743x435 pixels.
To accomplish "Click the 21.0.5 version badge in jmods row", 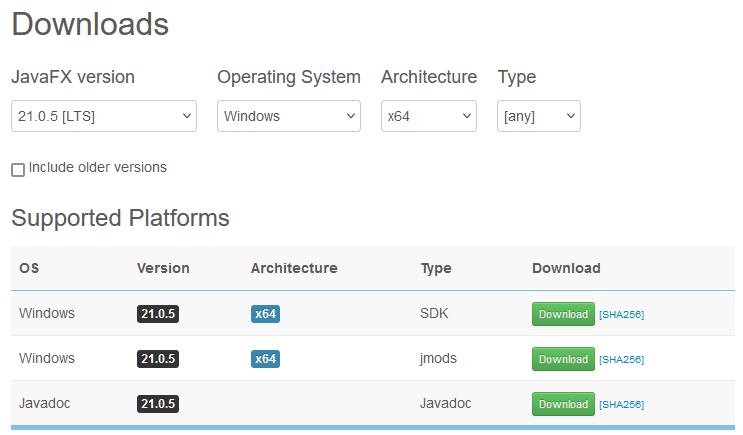I will [x=158, y=359].
